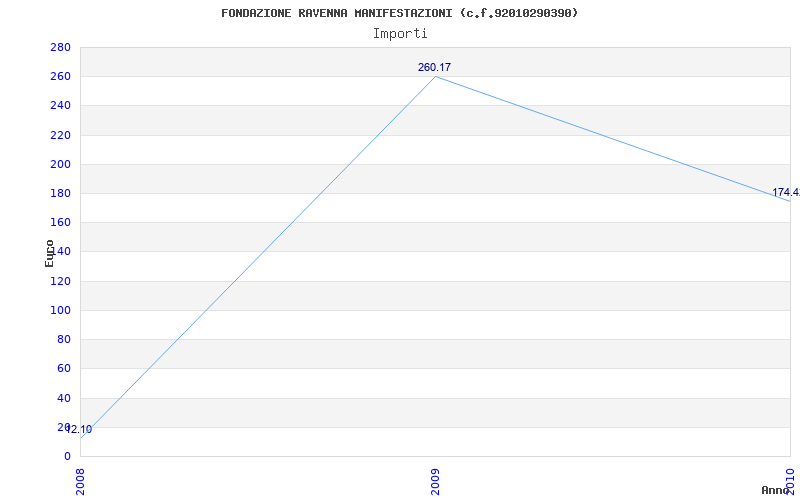
Task: Click the 100 y-axis tick label
Action: coord(60,310)
